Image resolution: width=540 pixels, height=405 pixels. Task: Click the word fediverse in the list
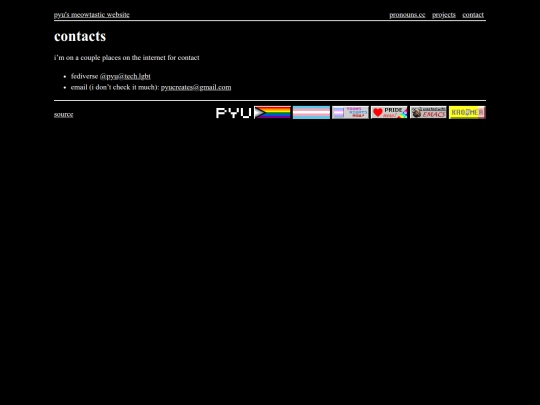[x=84, y=76]
